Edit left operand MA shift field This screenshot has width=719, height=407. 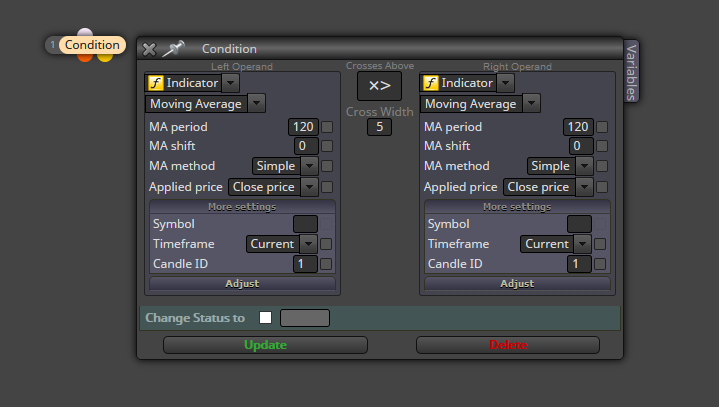click(x=306, y=146)
